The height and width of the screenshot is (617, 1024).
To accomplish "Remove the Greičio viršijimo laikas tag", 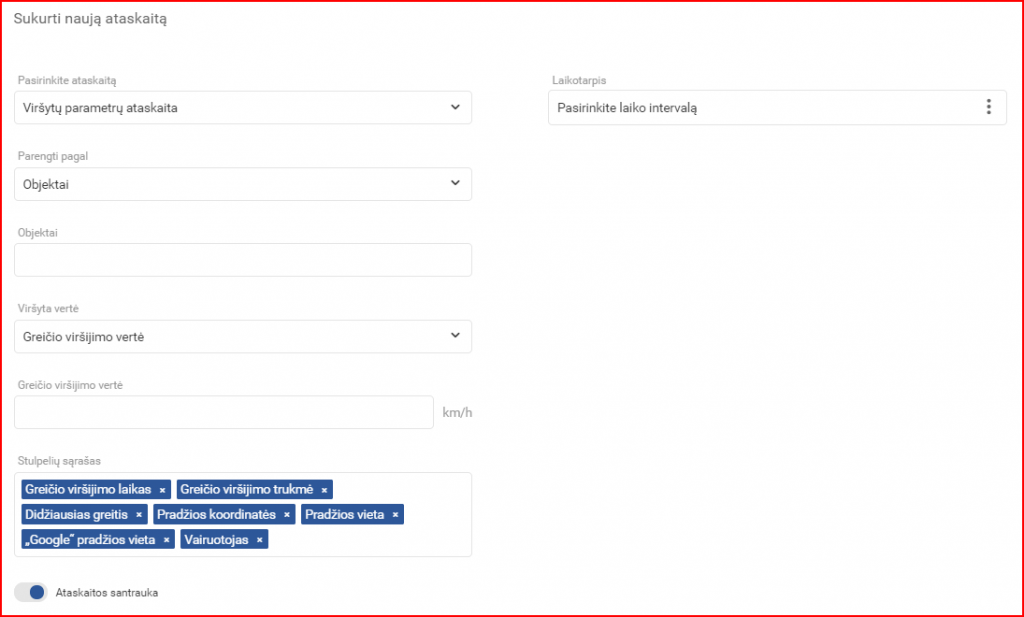I will pos(163,490).
